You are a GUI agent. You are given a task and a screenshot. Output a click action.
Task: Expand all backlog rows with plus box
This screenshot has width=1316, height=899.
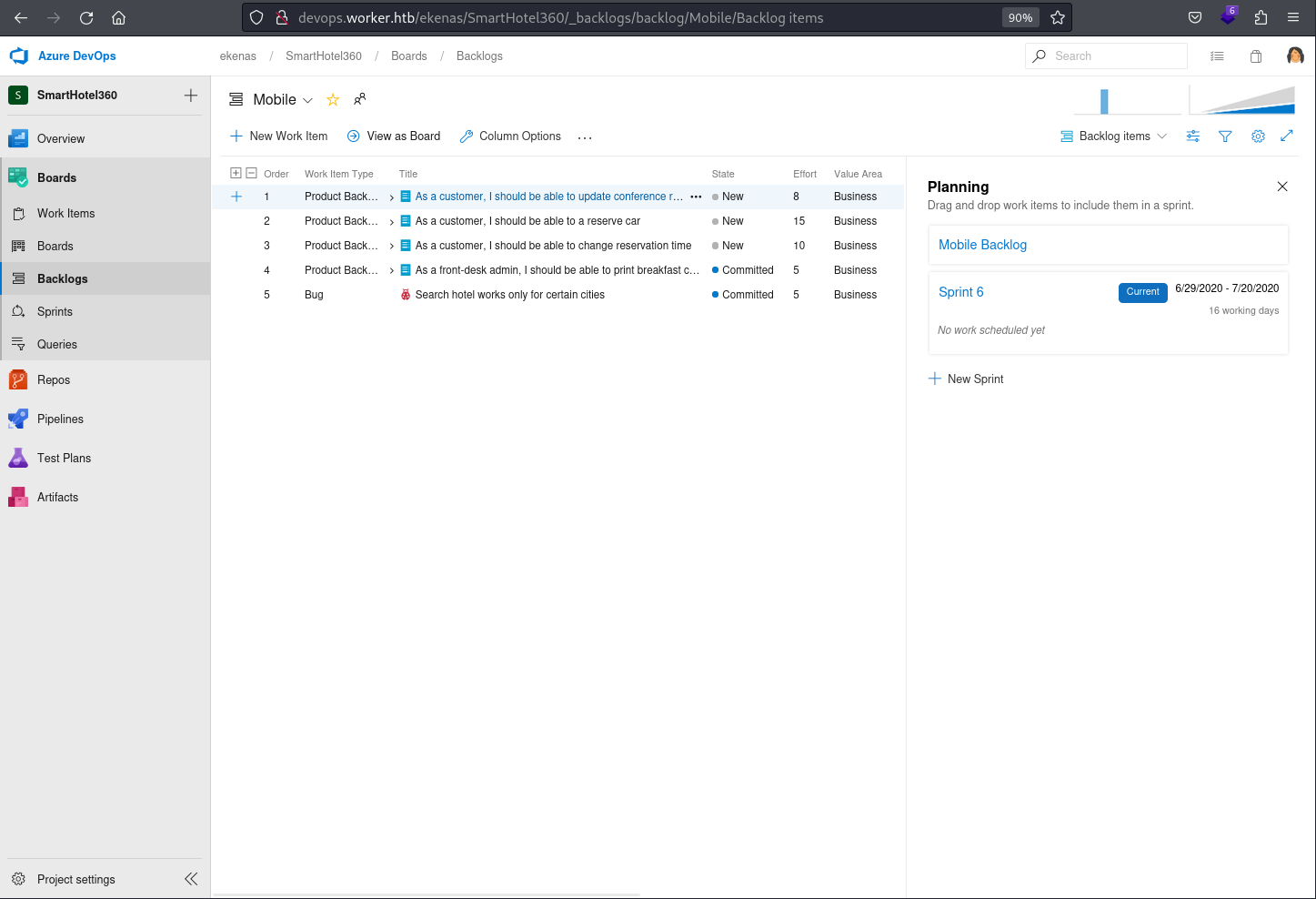236,173
